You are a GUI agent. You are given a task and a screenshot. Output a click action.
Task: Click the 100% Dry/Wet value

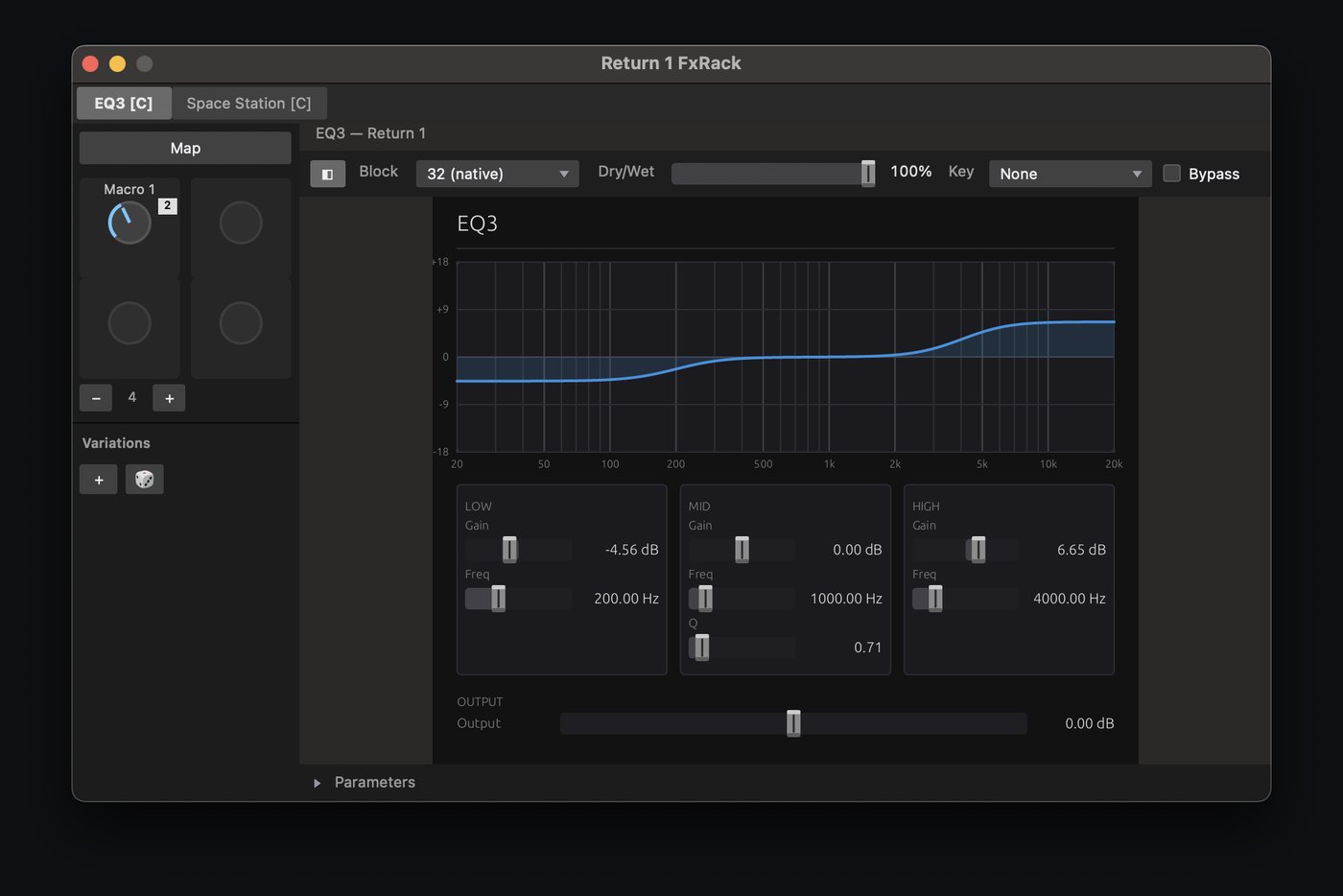(910, 172)
